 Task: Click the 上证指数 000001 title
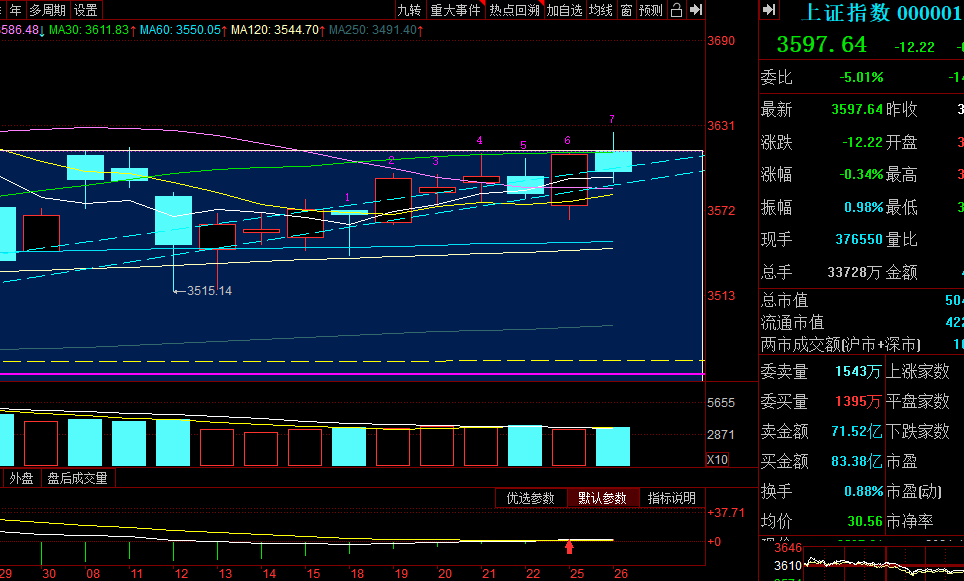882,13
